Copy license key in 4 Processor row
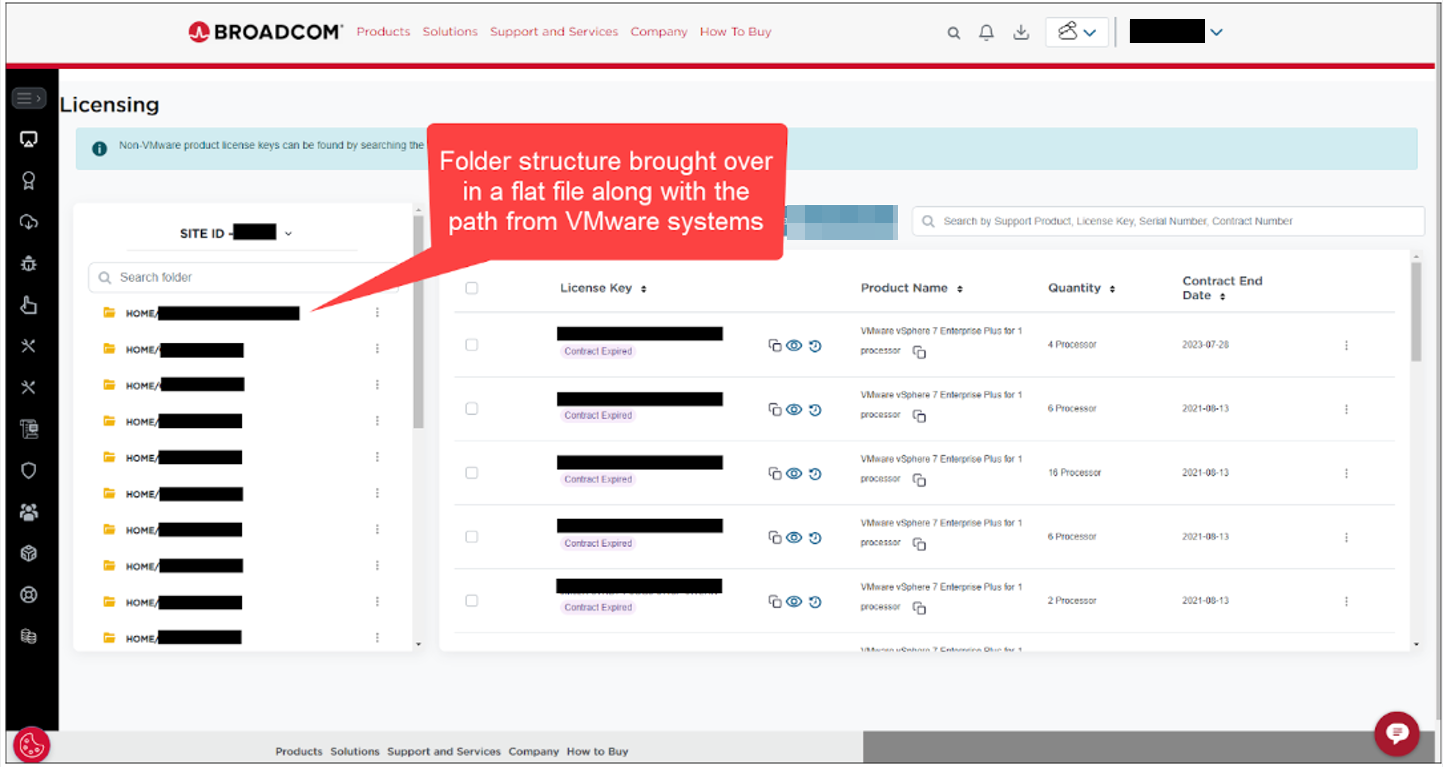Screen dimensions: 1443x767 point(774,345)
